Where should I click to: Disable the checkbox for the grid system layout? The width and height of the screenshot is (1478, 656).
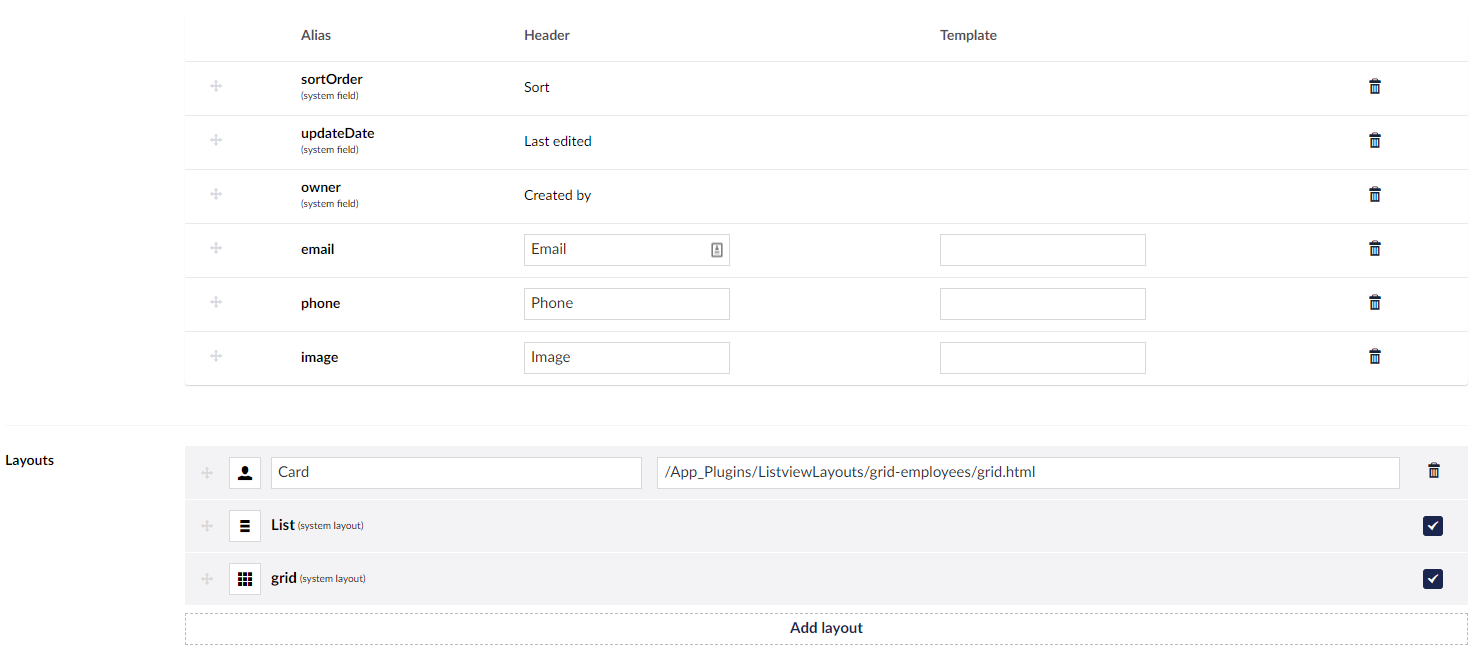pyautogui.click(x=1433, y=578)
